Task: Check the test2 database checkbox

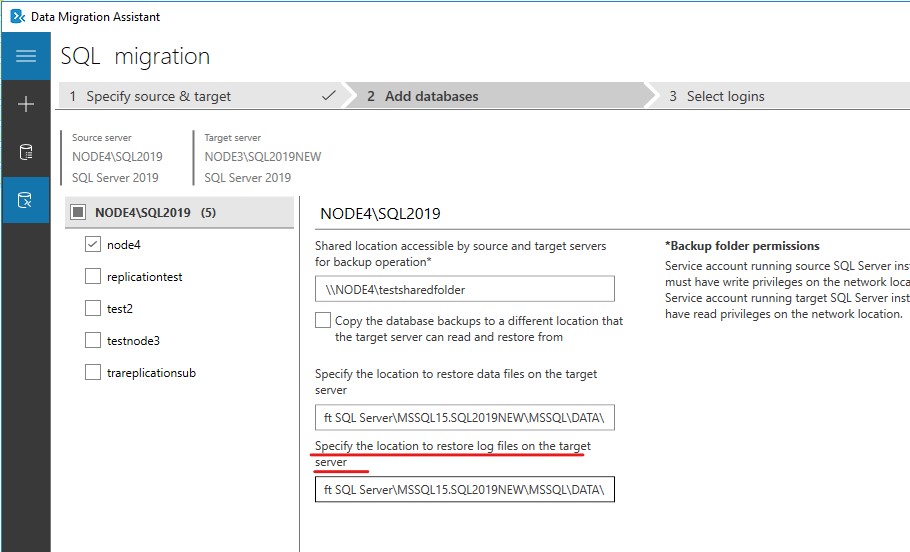Action: tap(93, 308)
